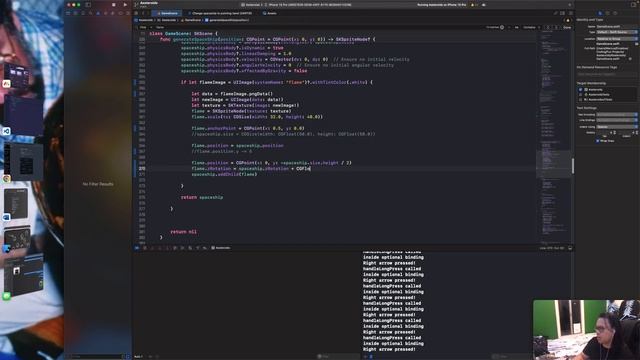640x360 pixels.
Task: Open the Indent Using dropdown
Action: pyautogui.click(x=617, y=127)
